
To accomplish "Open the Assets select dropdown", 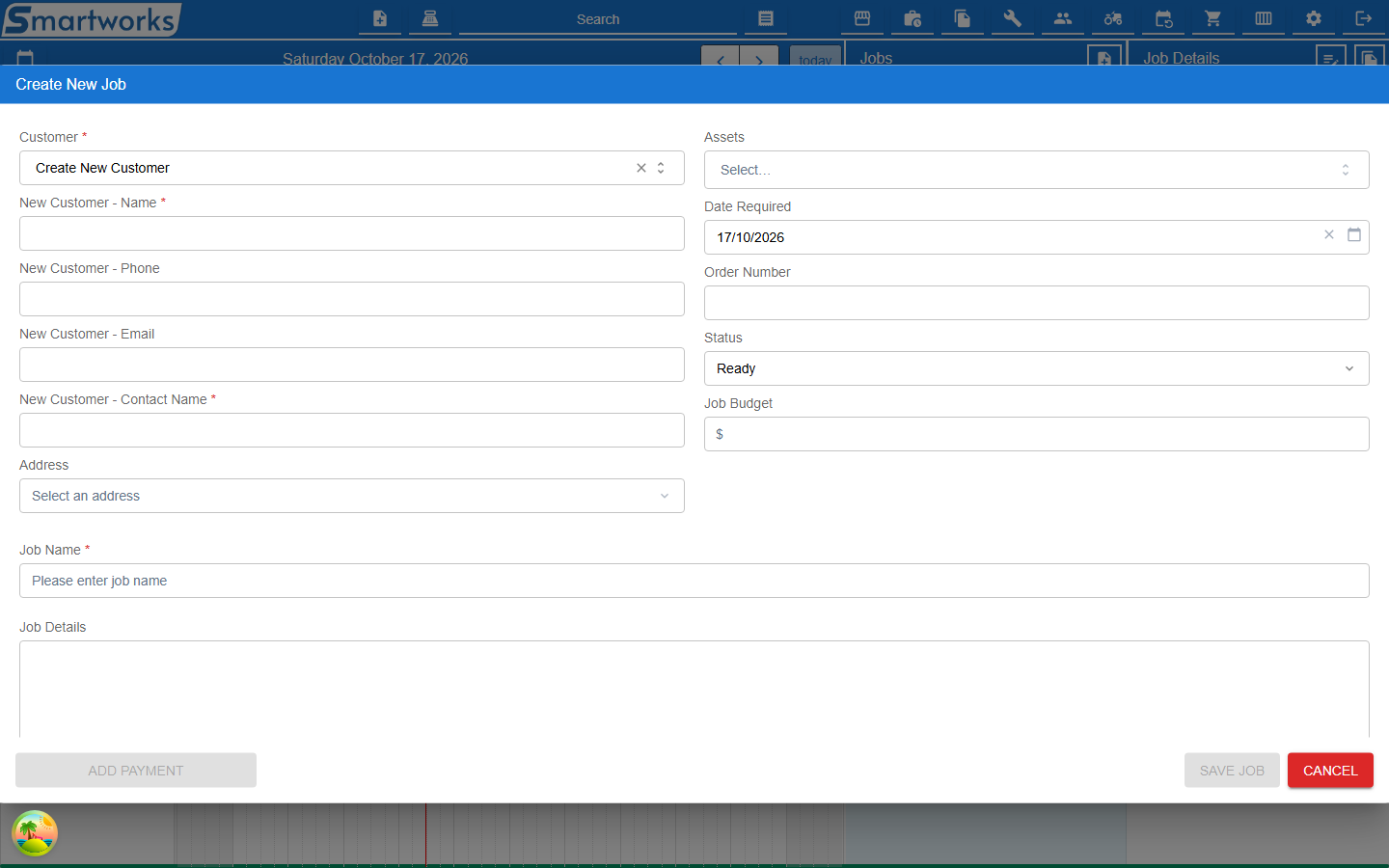I will [x=1037, y=170].
